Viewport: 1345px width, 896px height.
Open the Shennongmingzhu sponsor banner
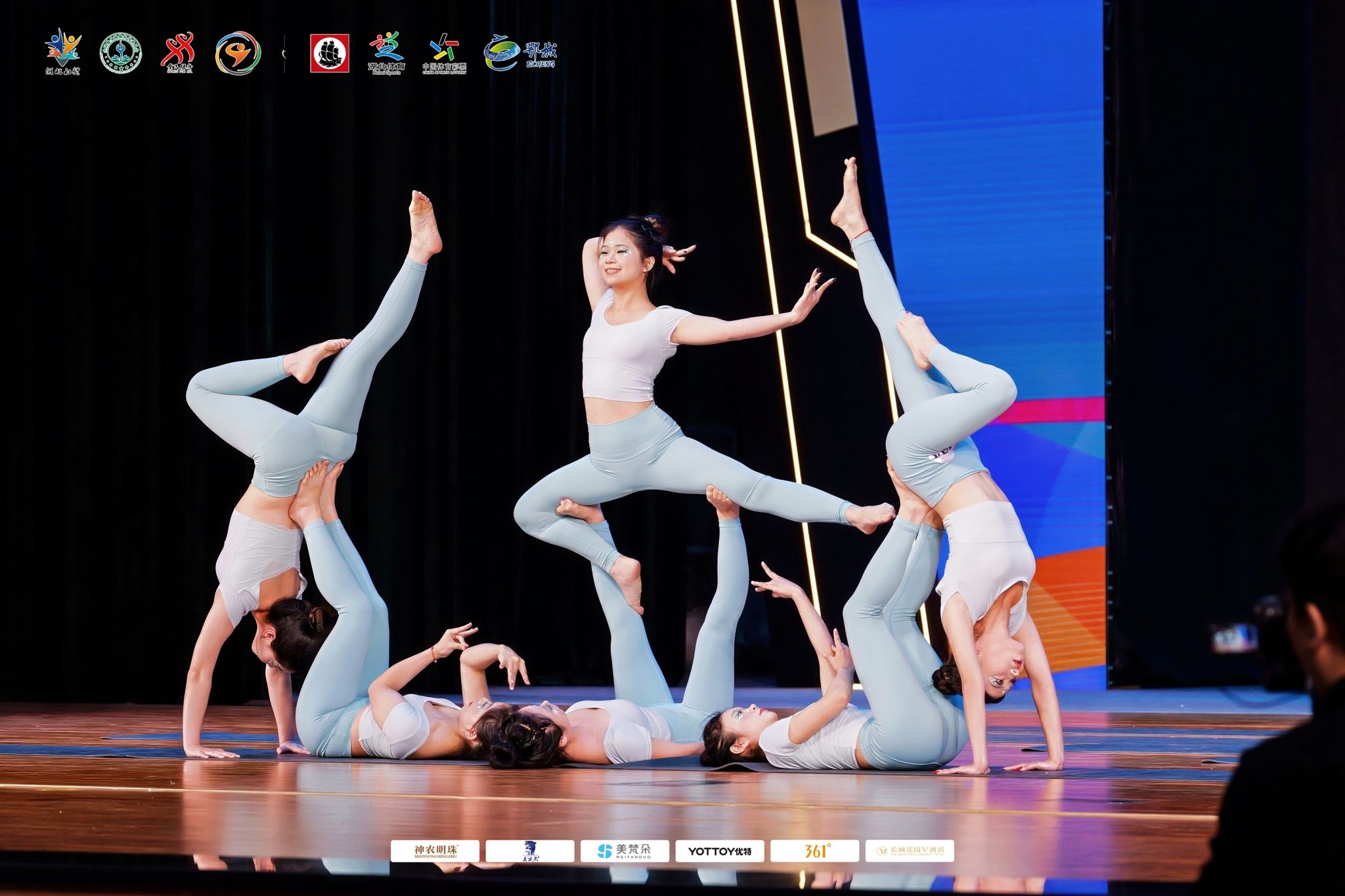(x=435, y=851)
